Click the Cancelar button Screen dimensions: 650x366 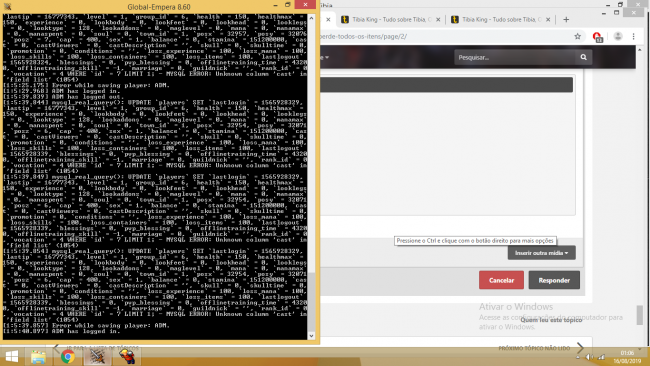pyautogui.click(x=501, y=280)
